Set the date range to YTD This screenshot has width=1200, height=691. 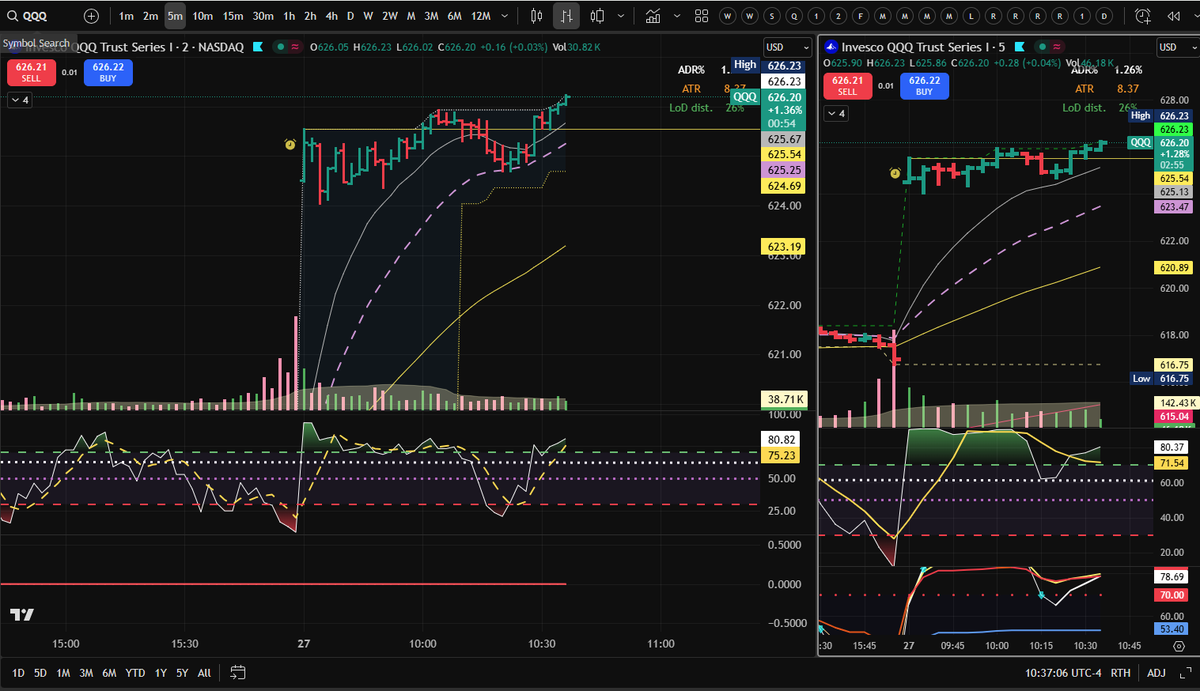tap(135, 673)
